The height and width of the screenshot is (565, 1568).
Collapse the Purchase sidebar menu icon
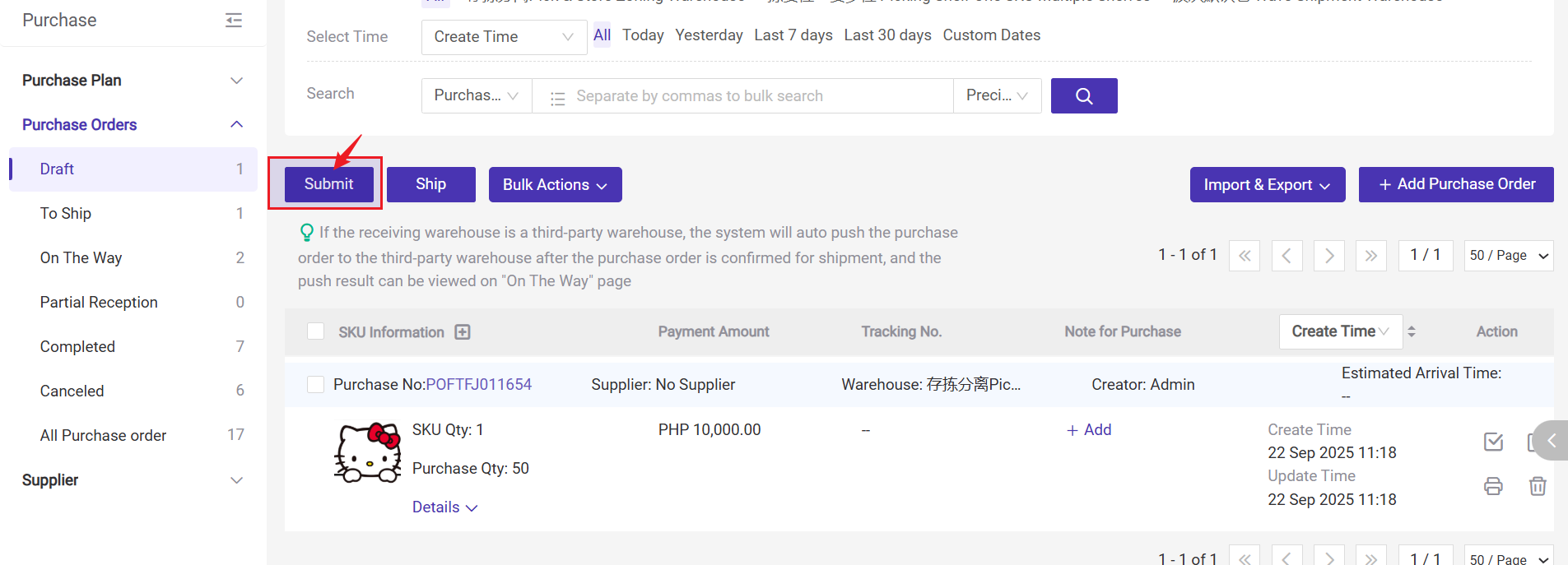click(x=234, y=21)
